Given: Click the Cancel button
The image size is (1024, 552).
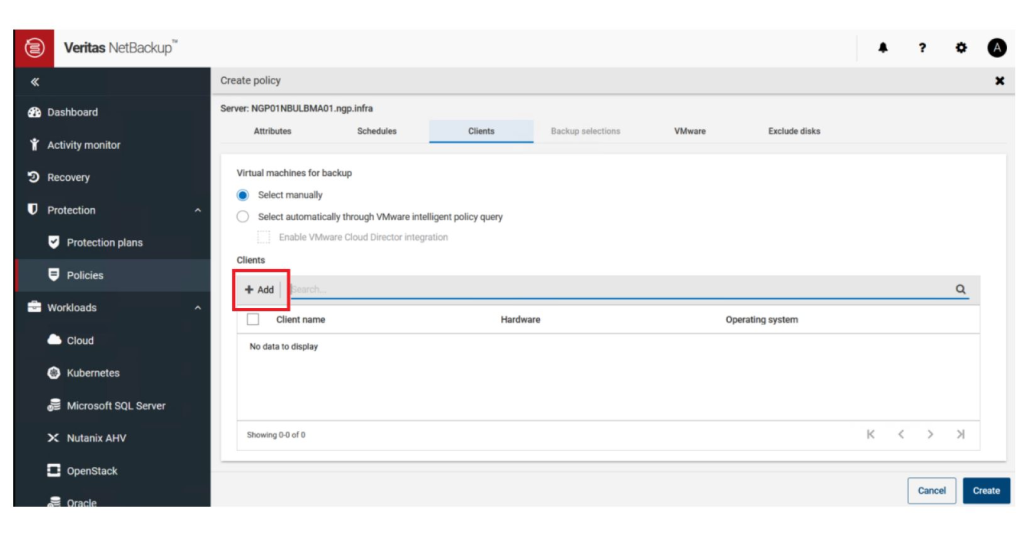Looking at the screenshot, I should (931, 491).
